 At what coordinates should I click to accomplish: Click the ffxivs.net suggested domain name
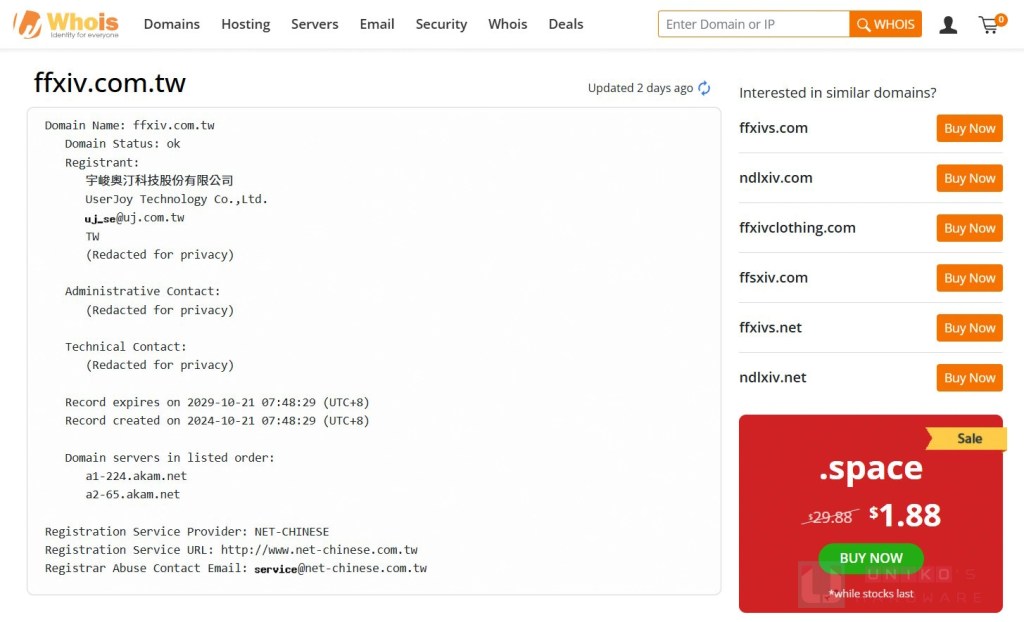click(x=770, y=328)
